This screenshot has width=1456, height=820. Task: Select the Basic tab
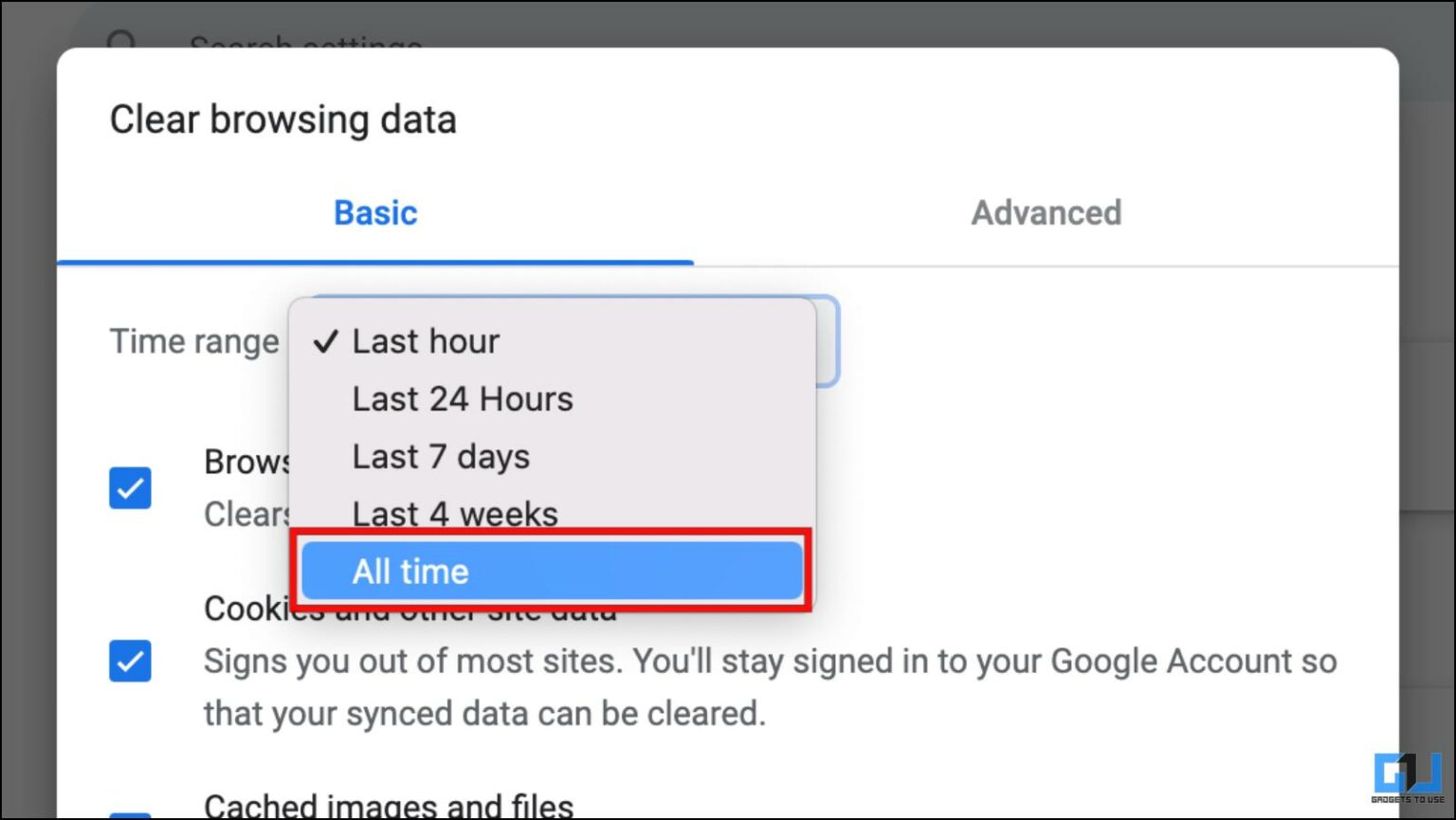click(375, 213)
